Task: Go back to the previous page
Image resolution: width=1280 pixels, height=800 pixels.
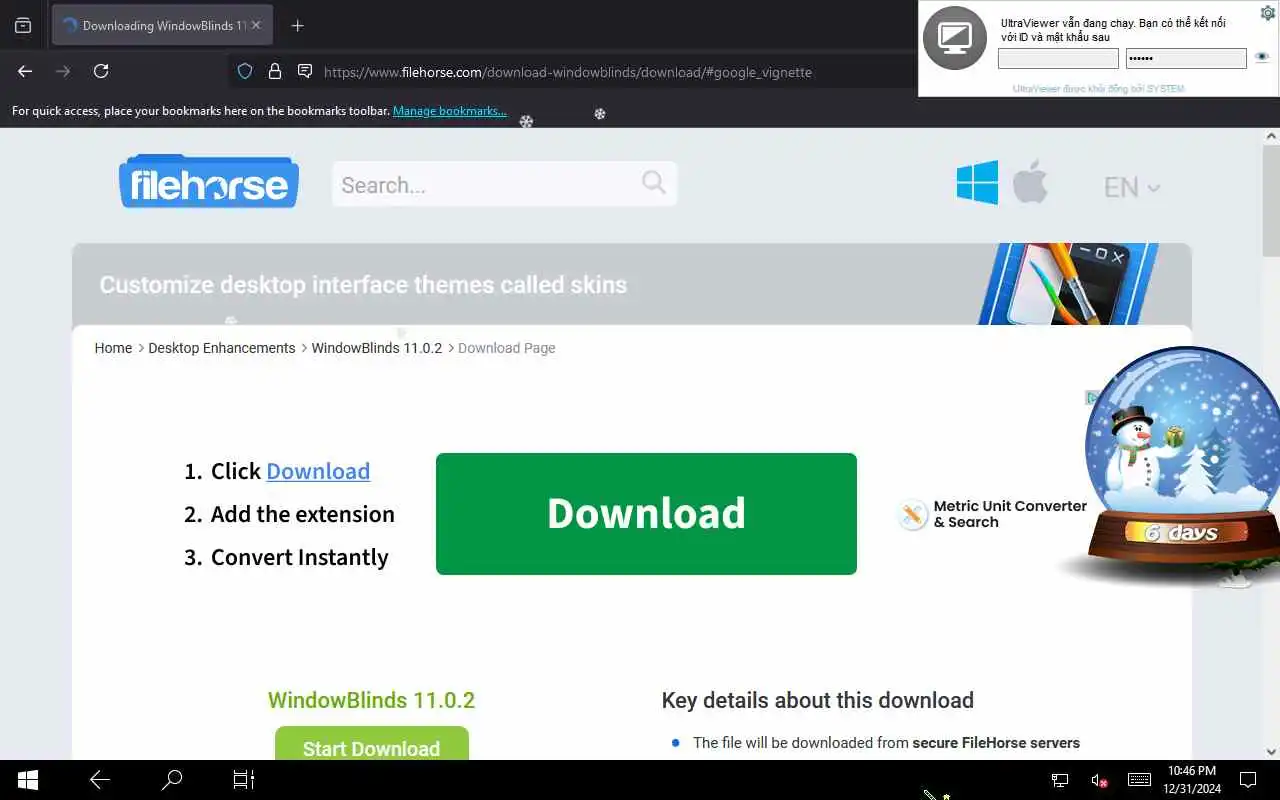Action: point(25,71)
